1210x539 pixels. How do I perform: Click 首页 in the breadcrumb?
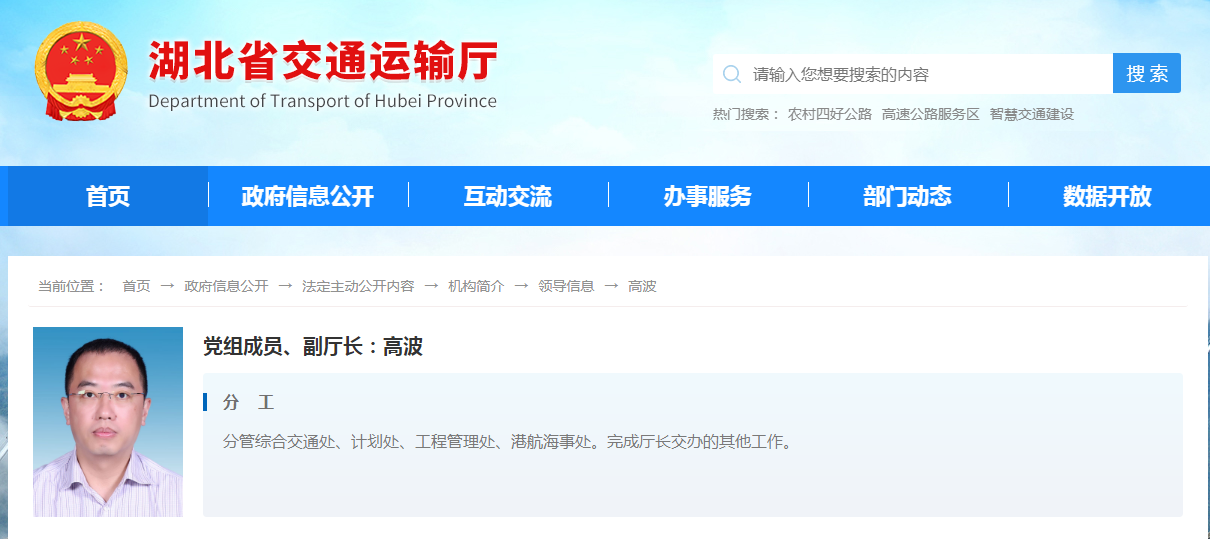tap(136, 286)
